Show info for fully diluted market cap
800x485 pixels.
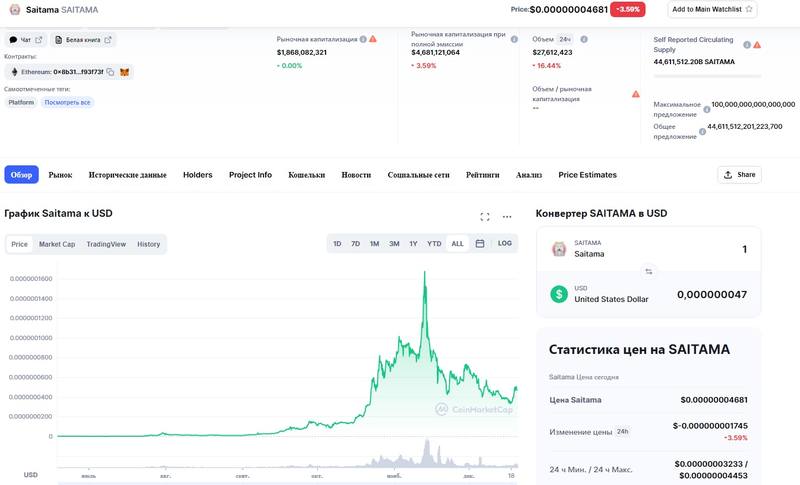click(514, 39)
